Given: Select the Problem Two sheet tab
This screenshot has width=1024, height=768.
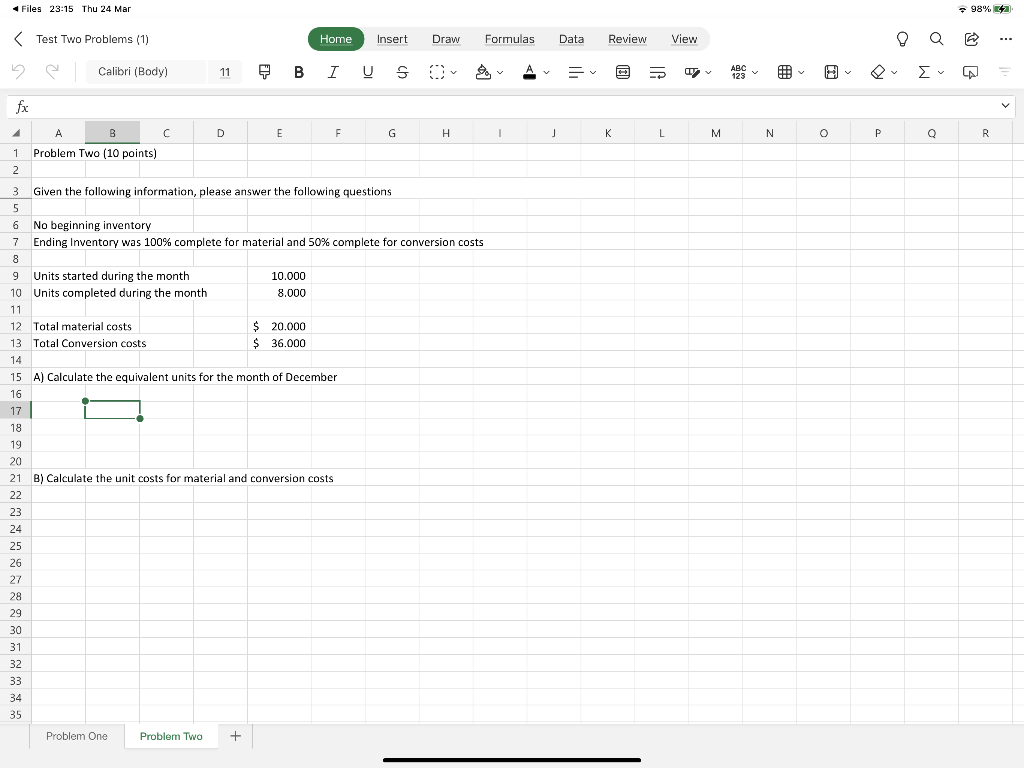Looking at the screenshot, I should coord(171,736).
